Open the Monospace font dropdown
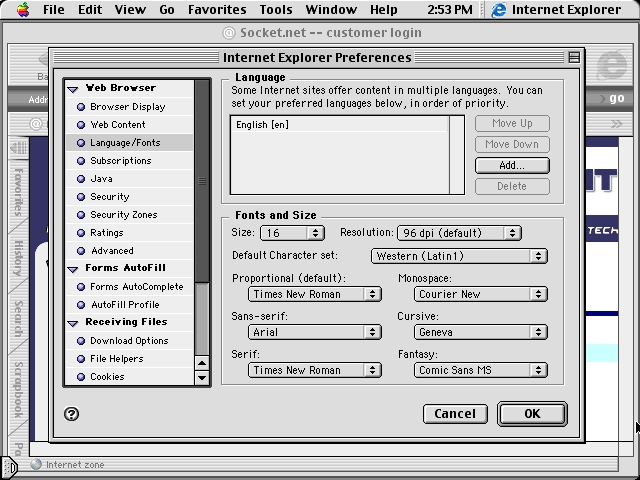Screen dimensions: 640x480 [481, 294]
